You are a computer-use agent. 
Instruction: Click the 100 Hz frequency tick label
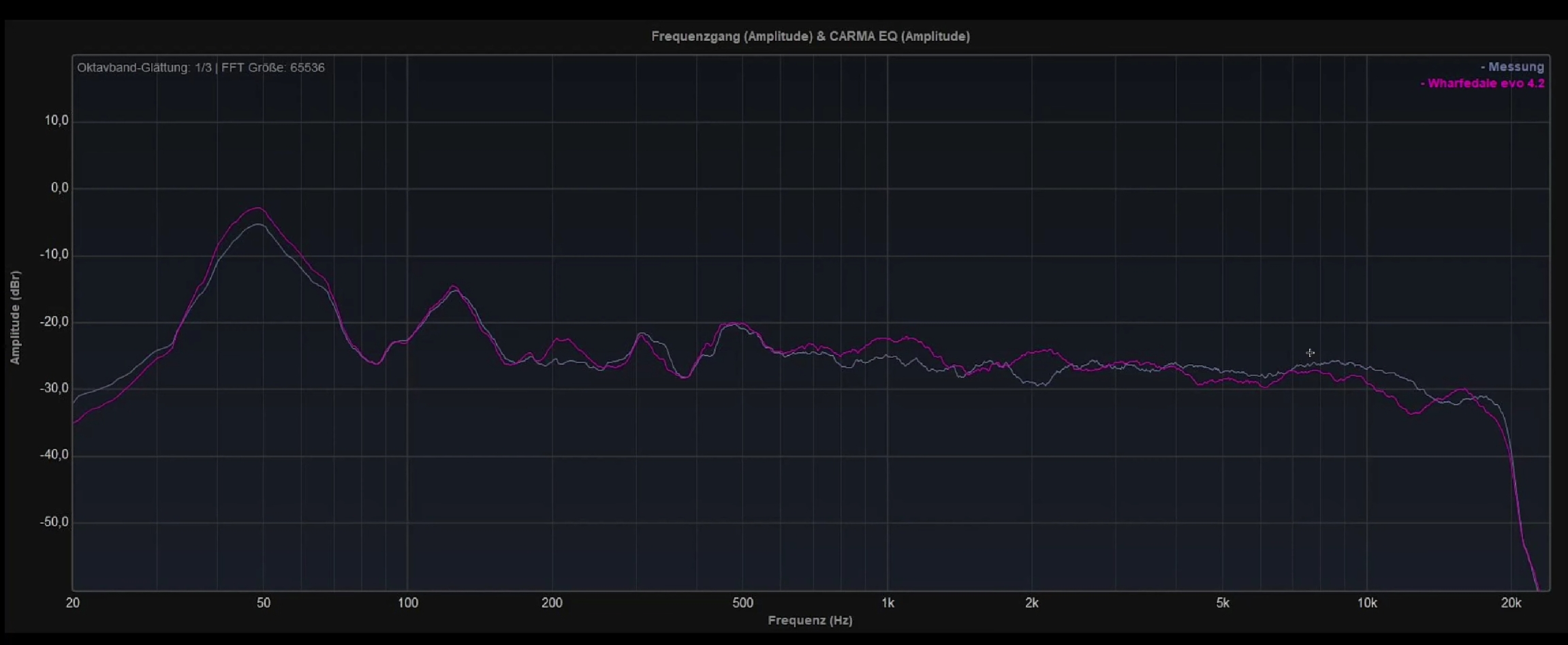[407, 603]
